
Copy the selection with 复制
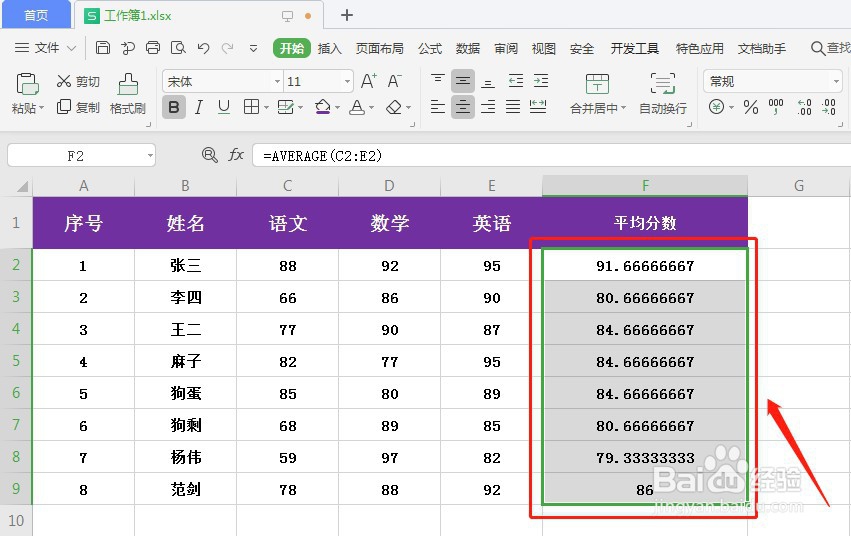(x=78, y=107)
